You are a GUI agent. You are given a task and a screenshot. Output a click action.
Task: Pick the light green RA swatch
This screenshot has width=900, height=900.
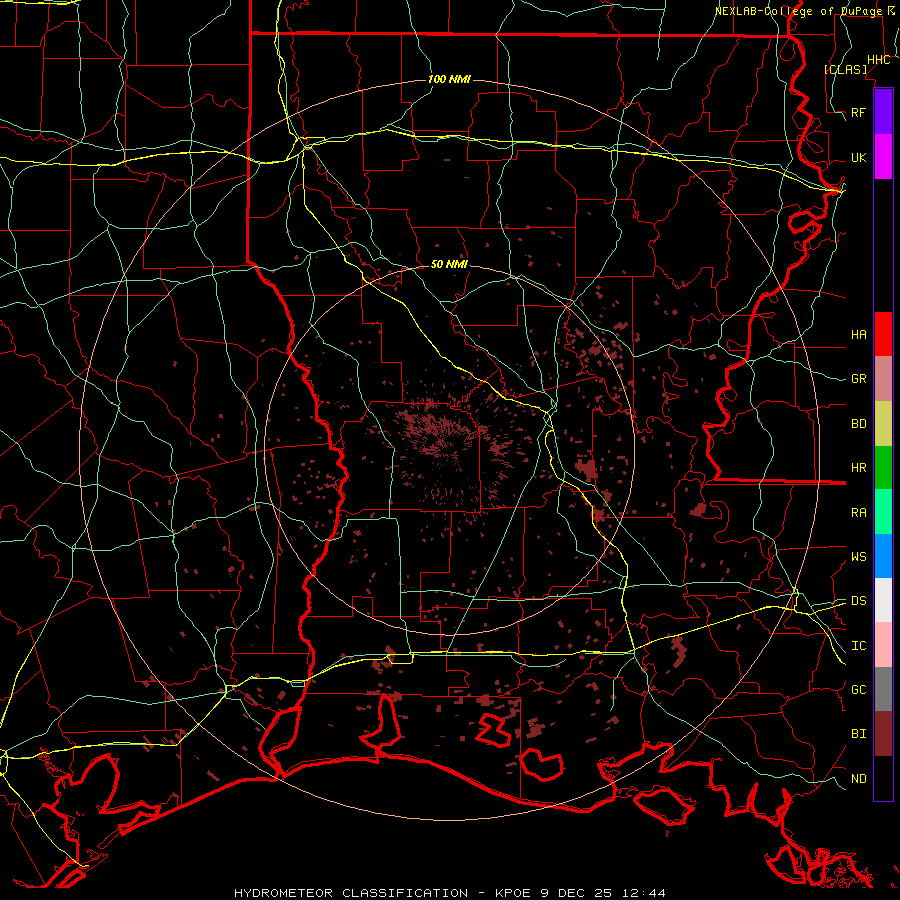point(883,512)
